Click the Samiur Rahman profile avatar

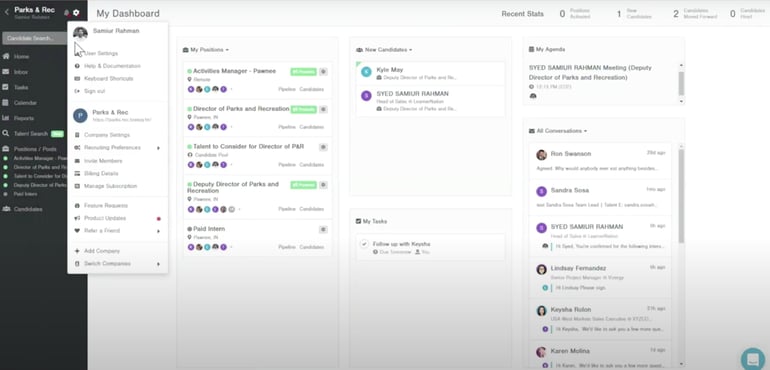tap(80, 33)
